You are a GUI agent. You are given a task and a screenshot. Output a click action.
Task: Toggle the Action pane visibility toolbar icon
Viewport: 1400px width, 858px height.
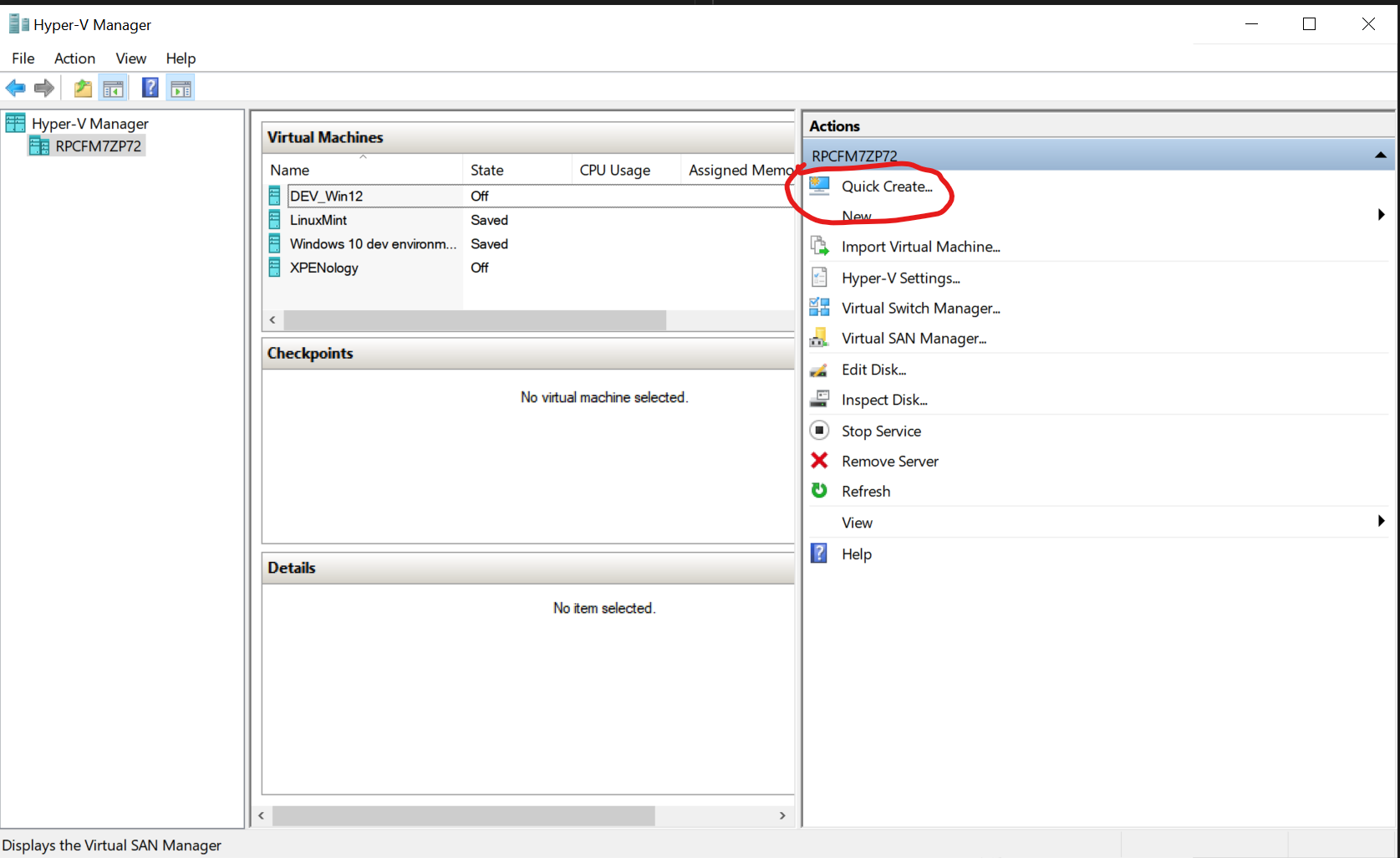coord(181,87)
